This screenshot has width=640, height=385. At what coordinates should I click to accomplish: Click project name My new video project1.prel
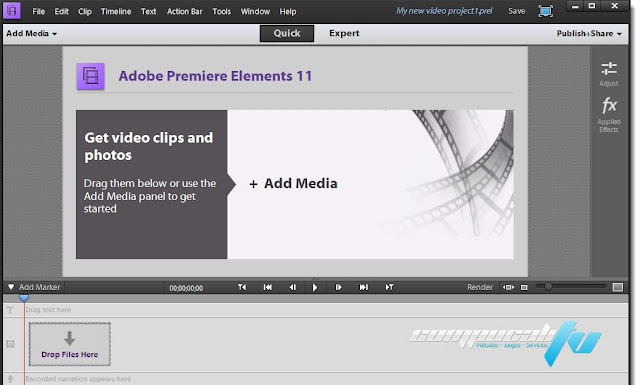click(444, 11)
